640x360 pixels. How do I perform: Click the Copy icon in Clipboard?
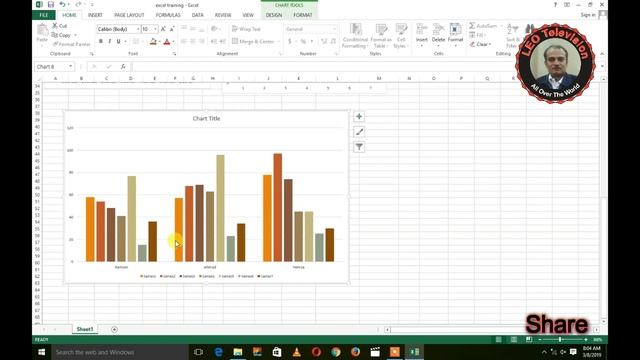55,35
